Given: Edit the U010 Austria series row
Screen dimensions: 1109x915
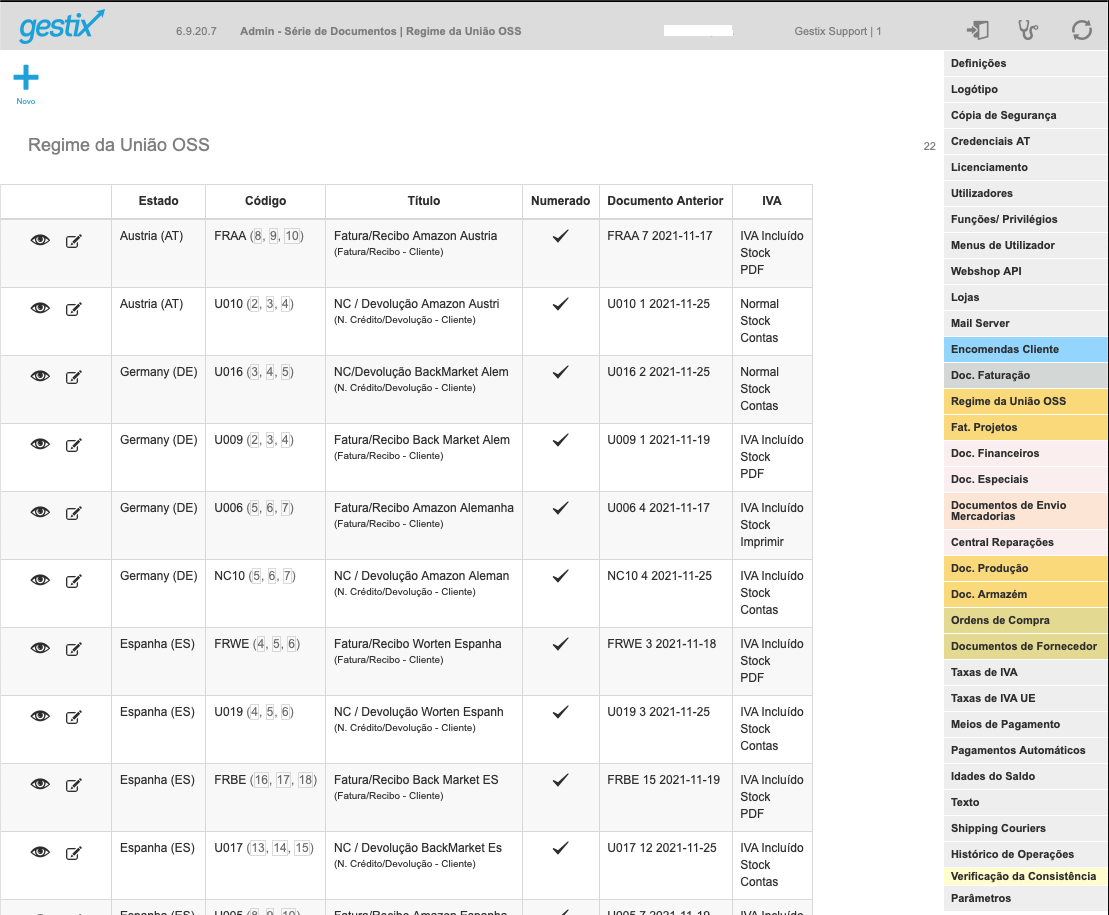Looking at the screenshot, I should pyautogui.click(x=74, y=309).
